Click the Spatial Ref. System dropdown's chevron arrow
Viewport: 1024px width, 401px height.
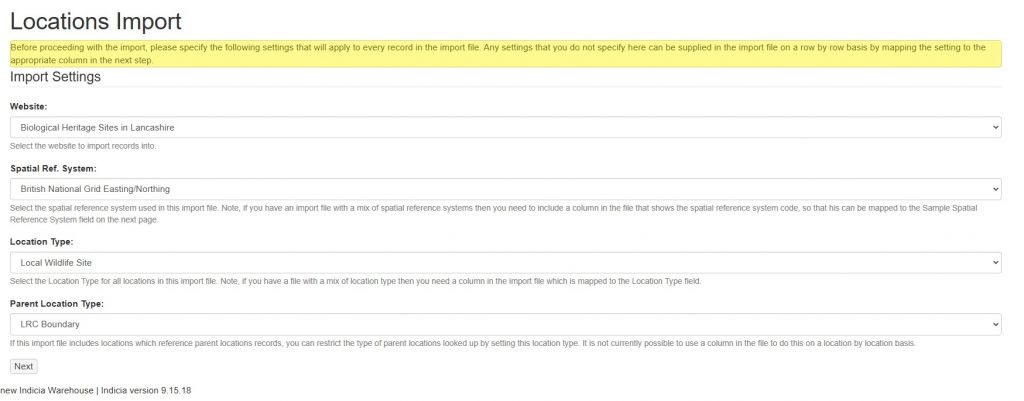tap(995, 188)
